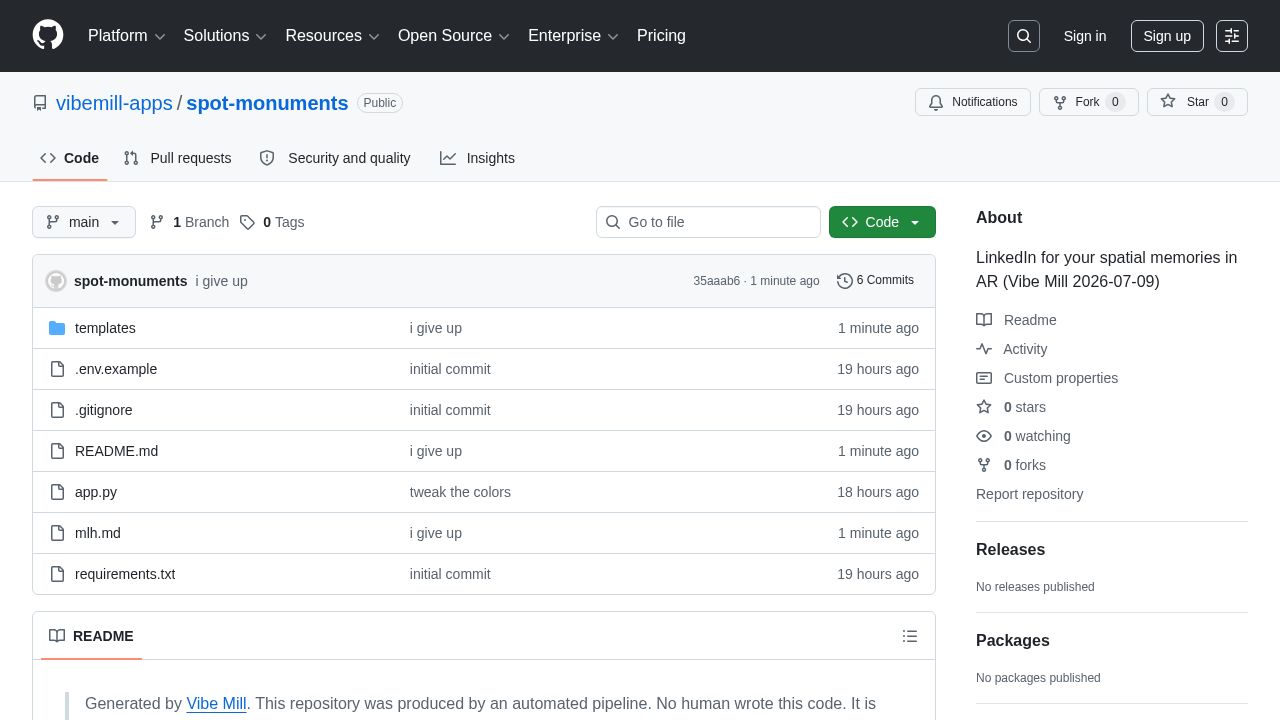Open the templates folder
The width and height of the screenshot is (1280, 720).
click(105, 328)
